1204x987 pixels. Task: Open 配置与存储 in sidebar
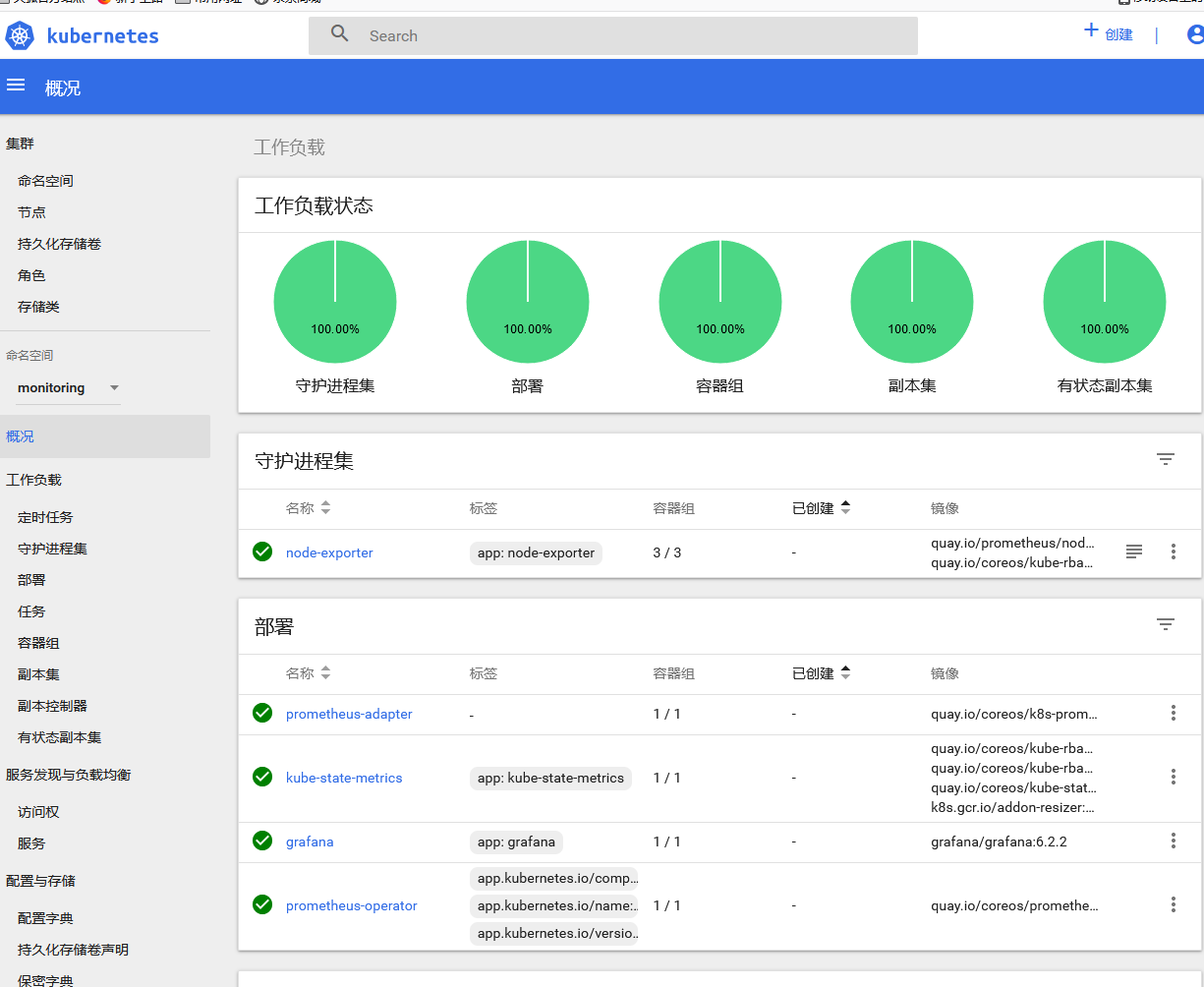click(x=40, y=881)
